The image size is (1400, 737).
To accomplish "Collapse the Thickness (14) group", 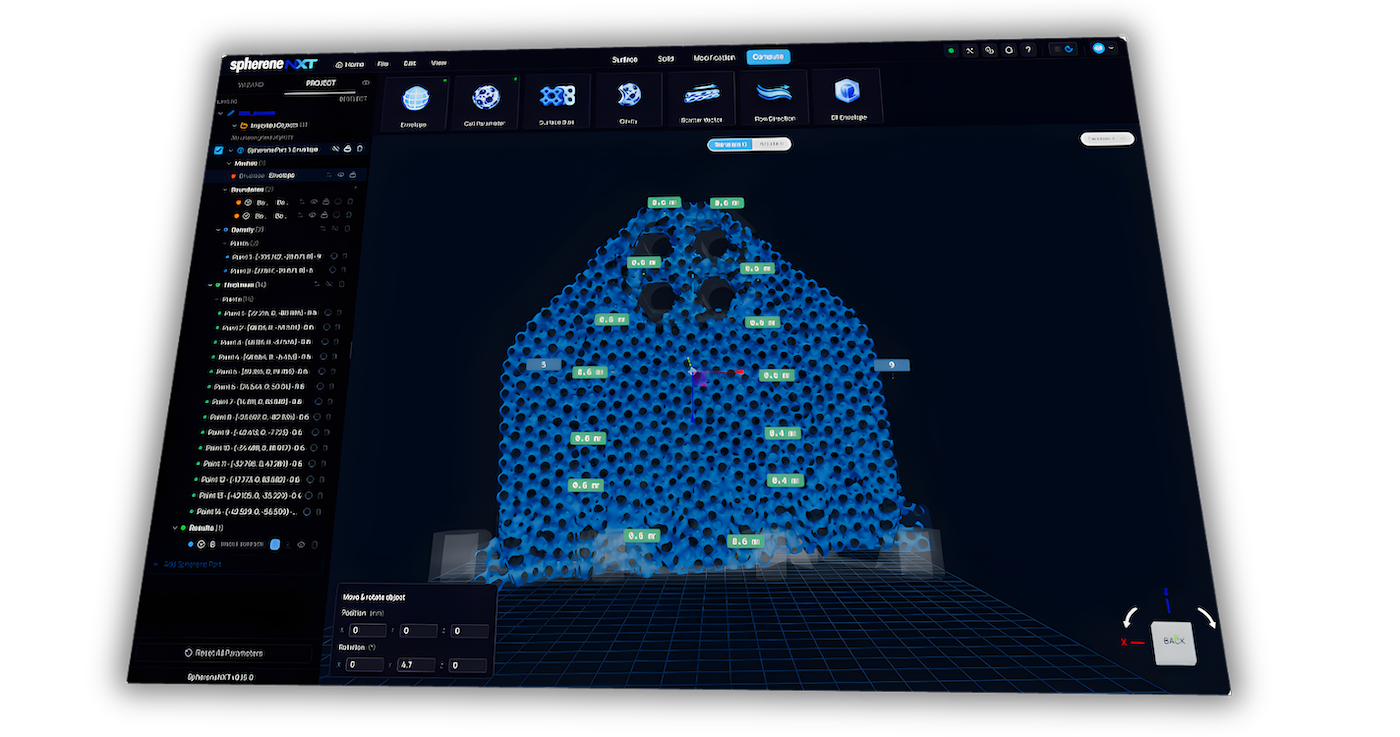I will coord(210,285).
